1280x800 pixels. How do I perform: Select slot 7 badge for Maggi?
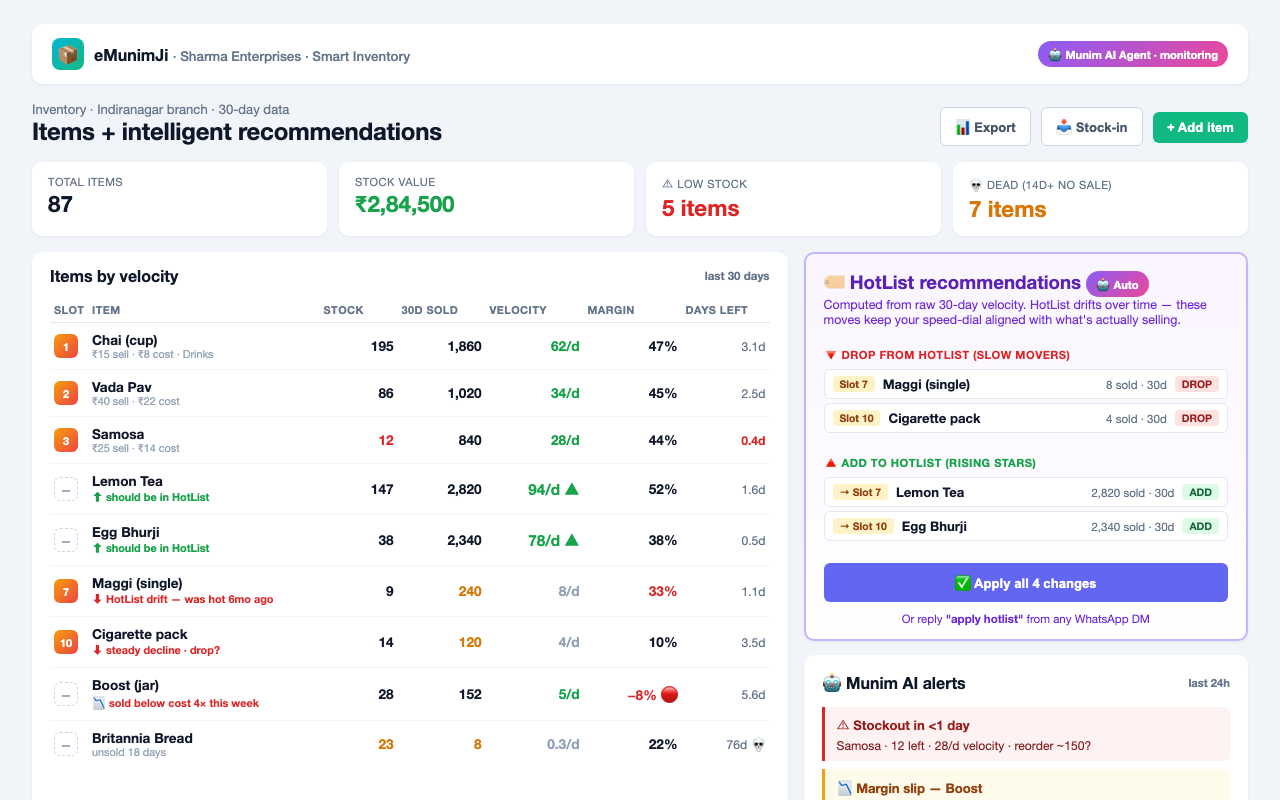coord(66,592)
